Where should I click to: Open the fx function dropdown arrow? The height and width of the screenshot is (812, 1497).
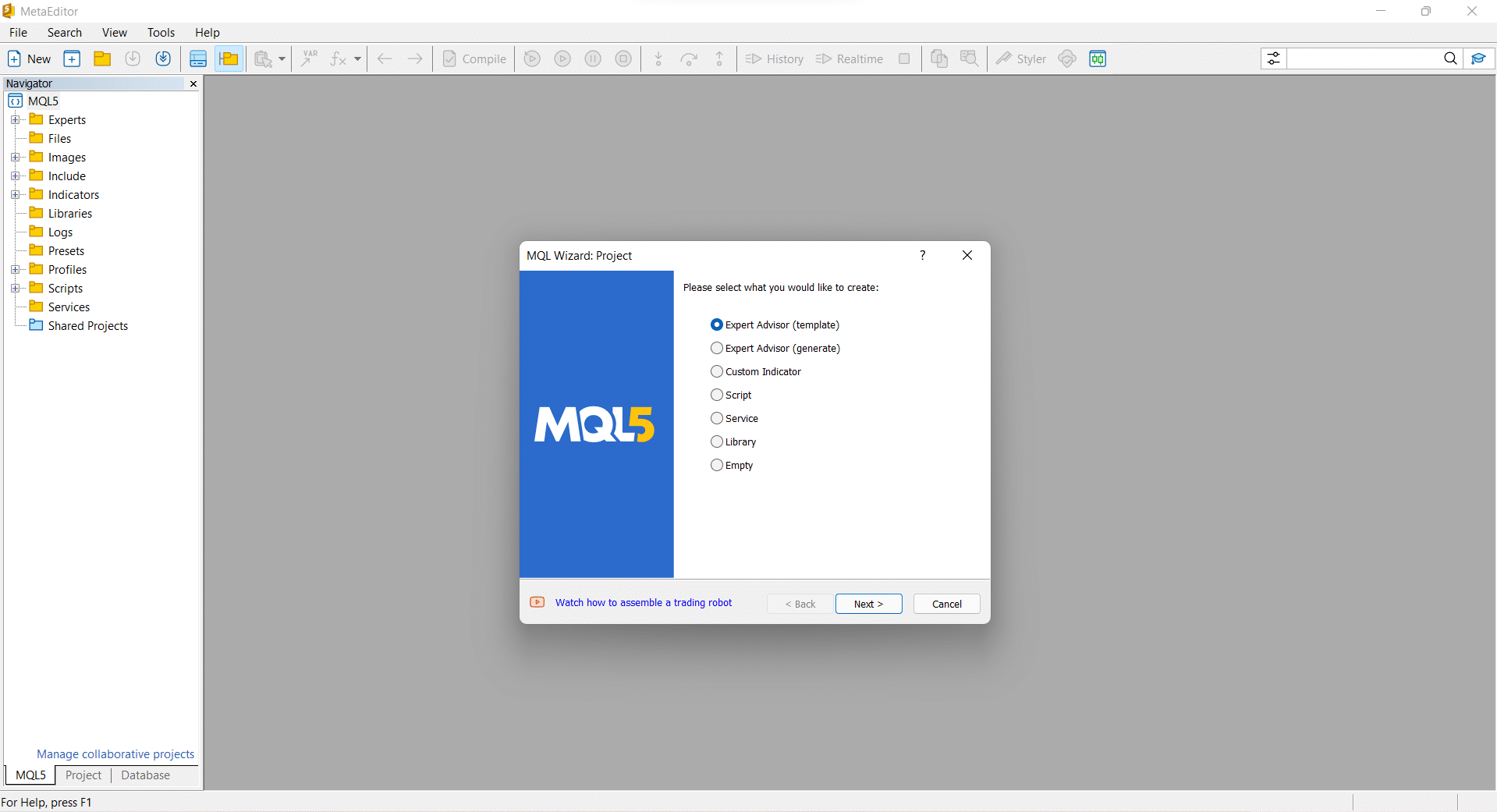click(357, 59)
